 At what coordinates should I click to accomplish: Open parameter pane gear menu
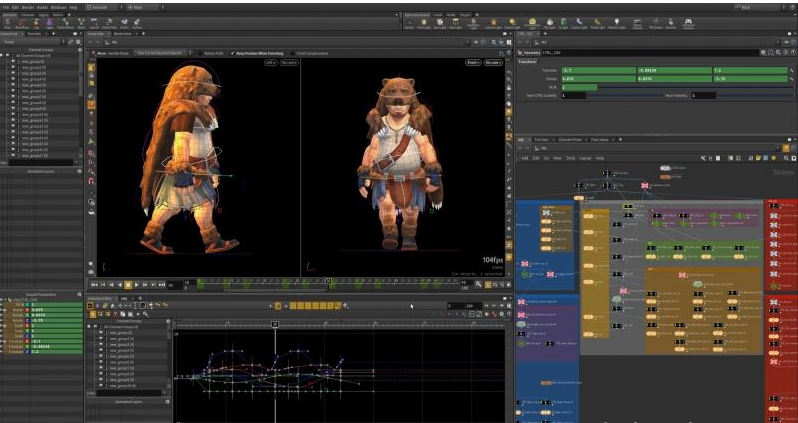click(x=763, y=52)
